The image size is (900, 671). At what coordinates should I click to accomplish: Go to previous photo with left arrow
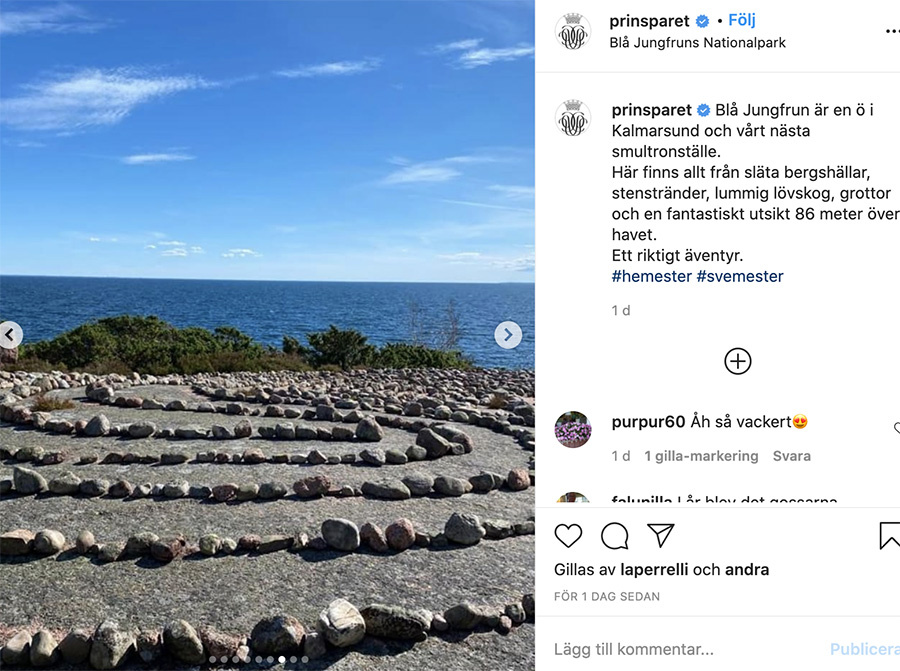pyautogui.click(x=10, y=335)
